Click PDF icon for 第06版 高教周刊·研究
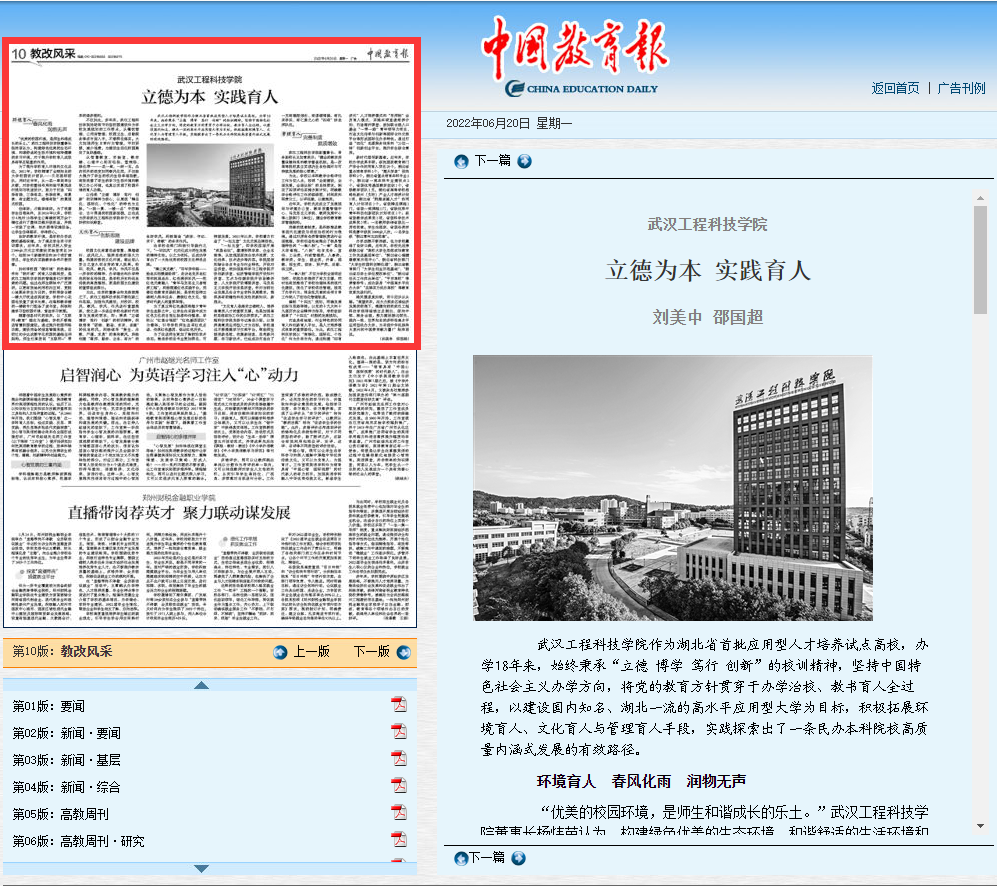Viewport: 997px width, 886px height. pos(399,840)
